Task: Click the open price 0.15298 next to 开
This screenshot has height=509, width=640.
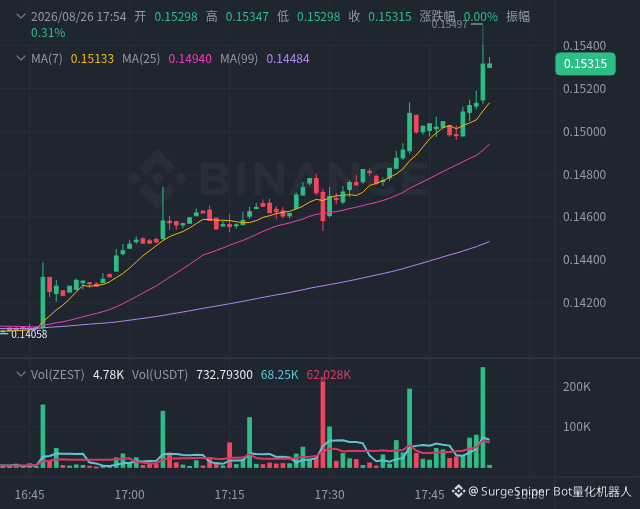Action: [x=176, y=17]
